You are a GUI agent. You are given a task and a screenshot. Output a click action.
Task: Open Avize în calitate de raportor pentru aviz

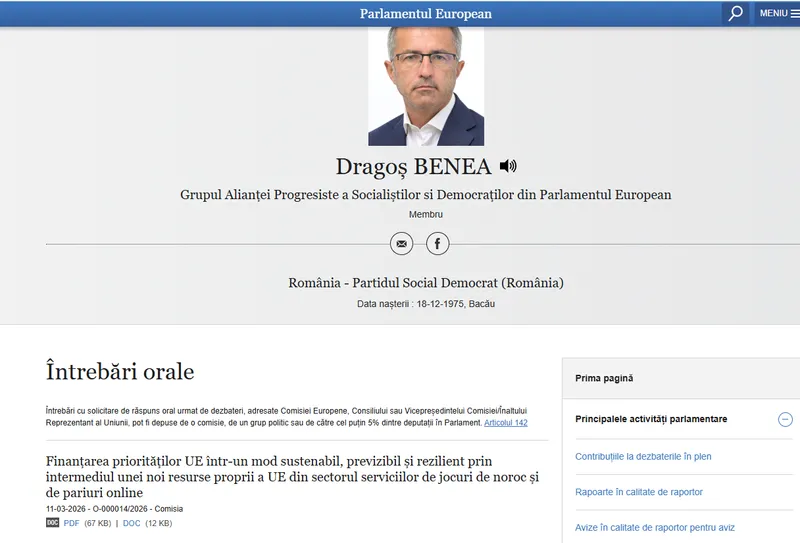tap(655, 527)
